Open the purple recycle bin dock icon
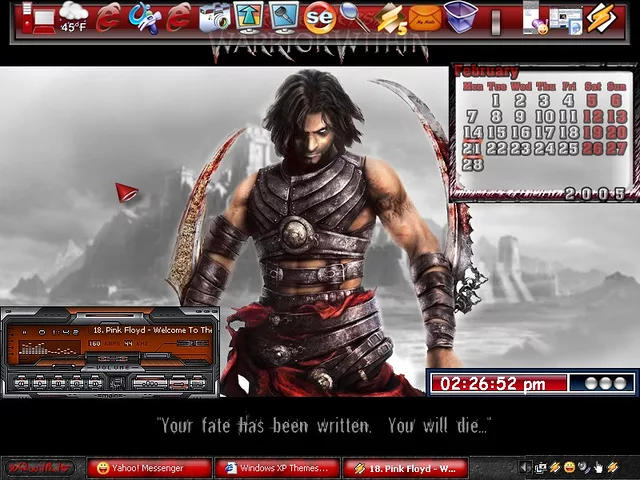The image size is (640, 480). 460,17
